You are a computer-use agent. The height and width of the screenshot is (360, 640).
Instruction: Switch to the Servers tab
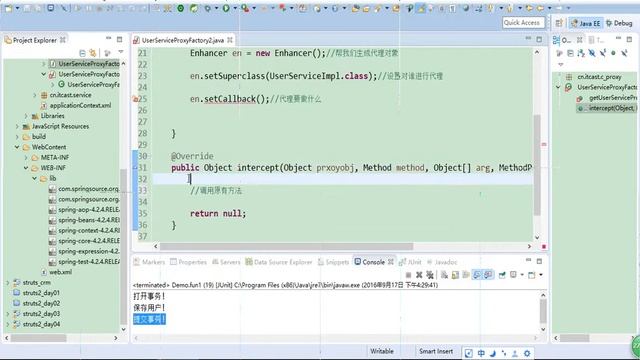[x=226, y=262]
